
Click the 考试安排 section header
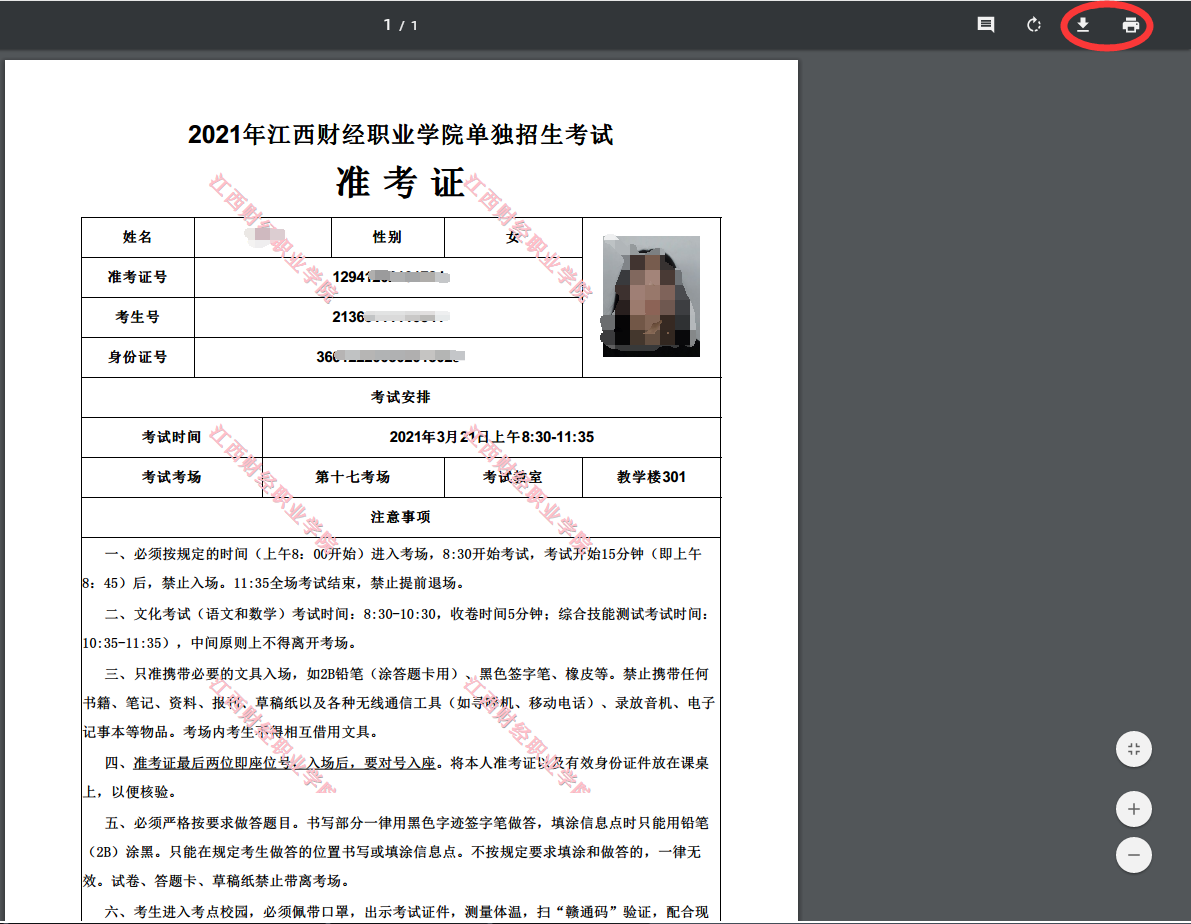(400, 397)
